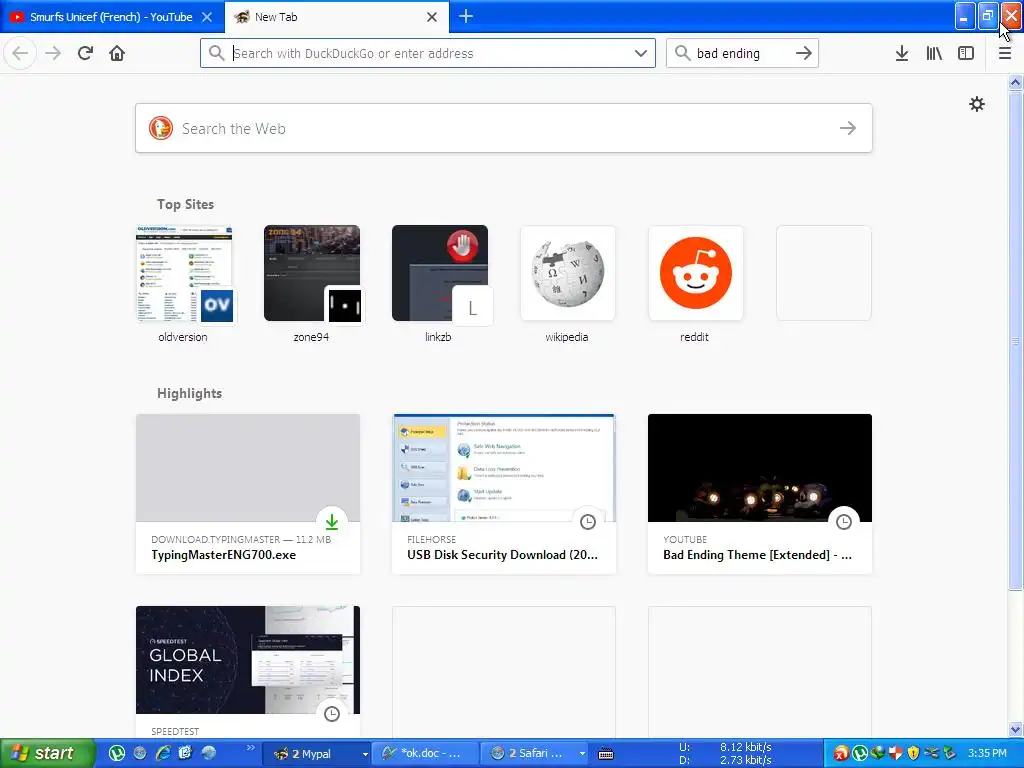The width and height of the screenshot is (1024, 768).
Task: Click the history clock on Bad Ending Theme card
Action: tap(844, 521)
